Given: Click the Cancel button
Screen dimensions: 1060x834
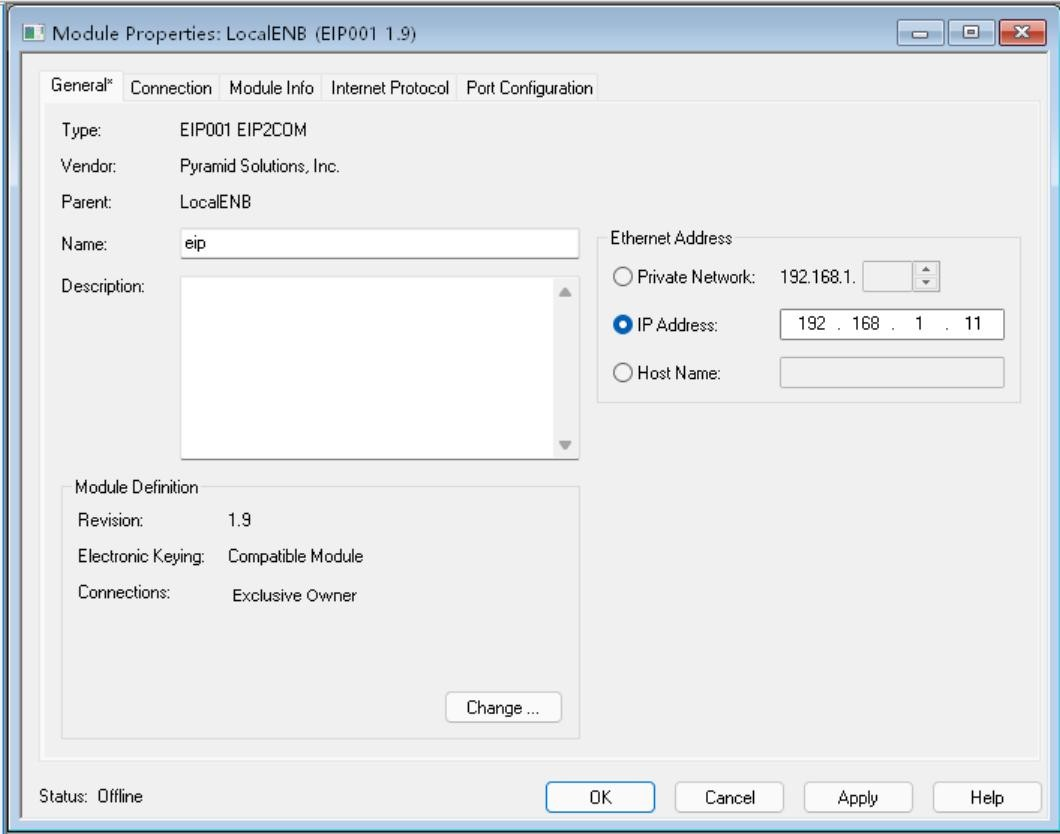Looking at the screenshot, I should point(729,798).
